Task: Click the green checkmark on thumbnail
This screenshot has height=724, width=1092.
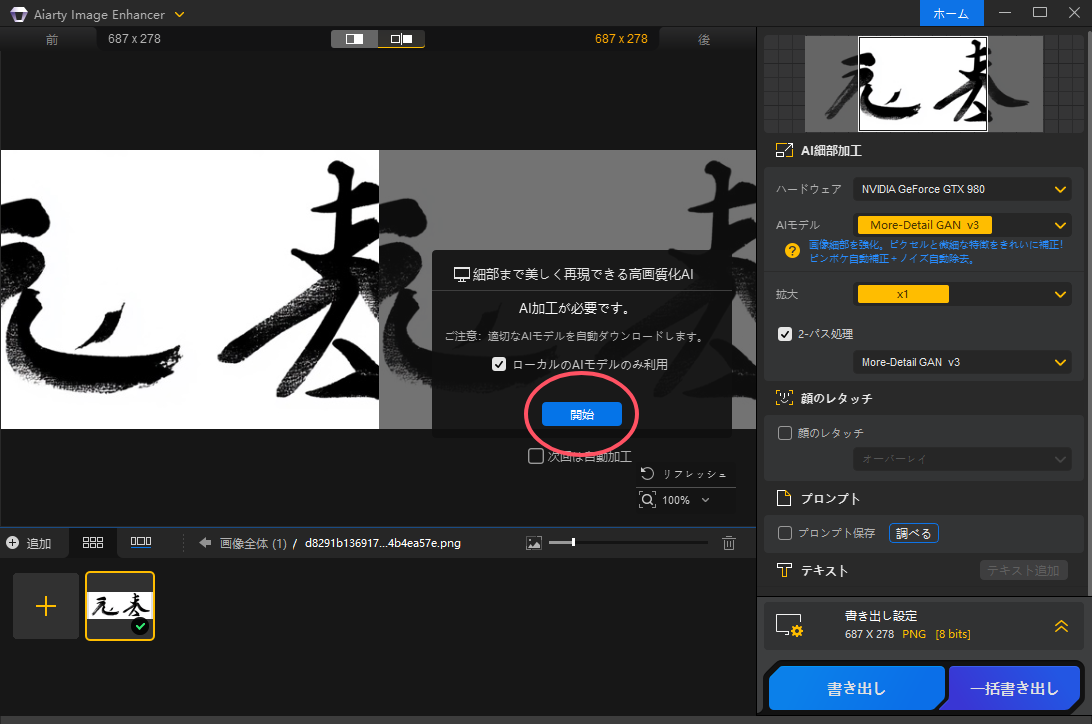Action: (141, 626)
